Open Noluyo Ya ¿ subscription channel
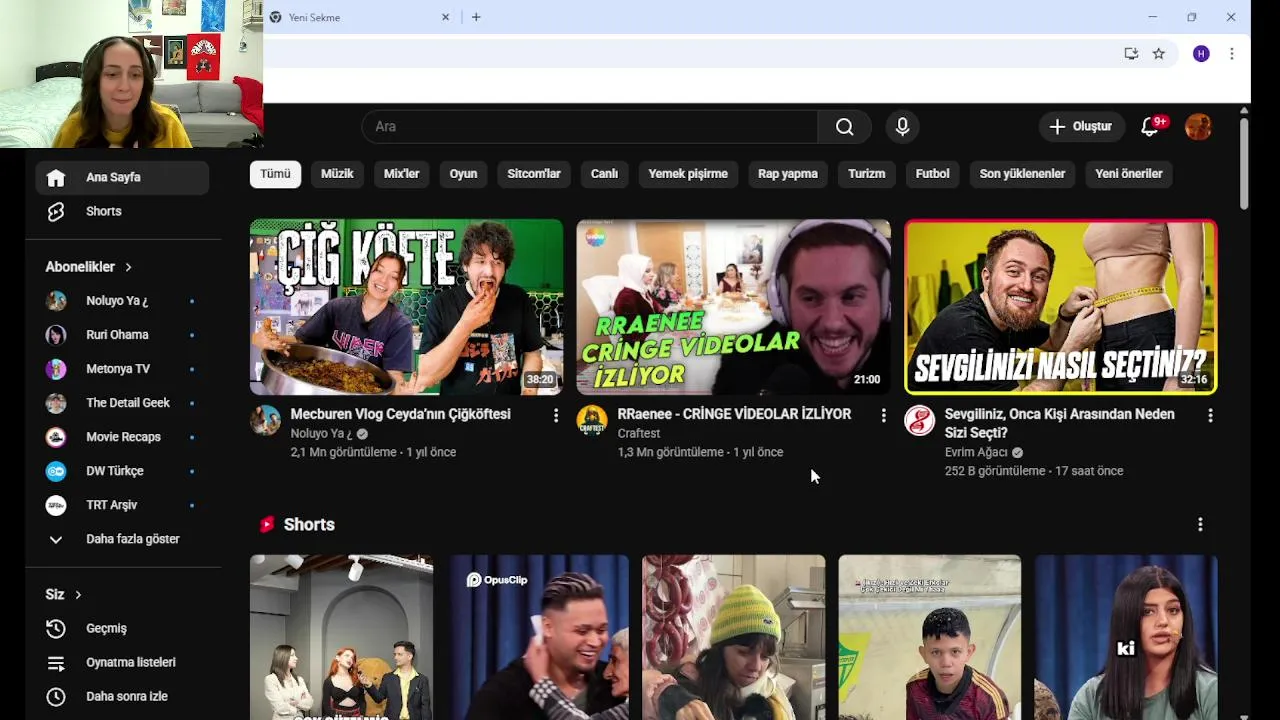 click(x=122, y=301)
